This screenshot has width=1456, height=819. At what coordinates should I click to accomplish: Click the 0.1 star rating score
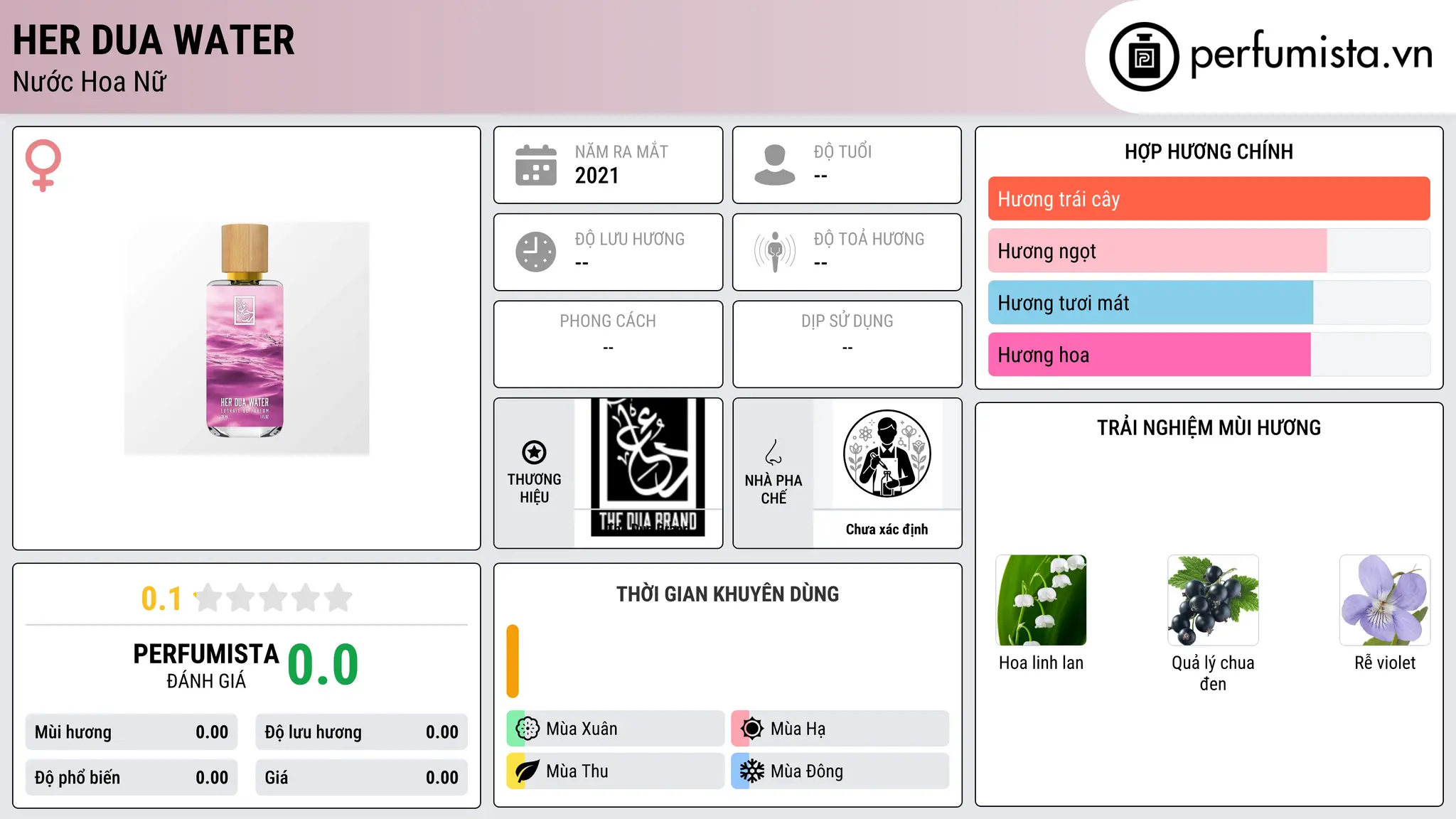point(161,599)
